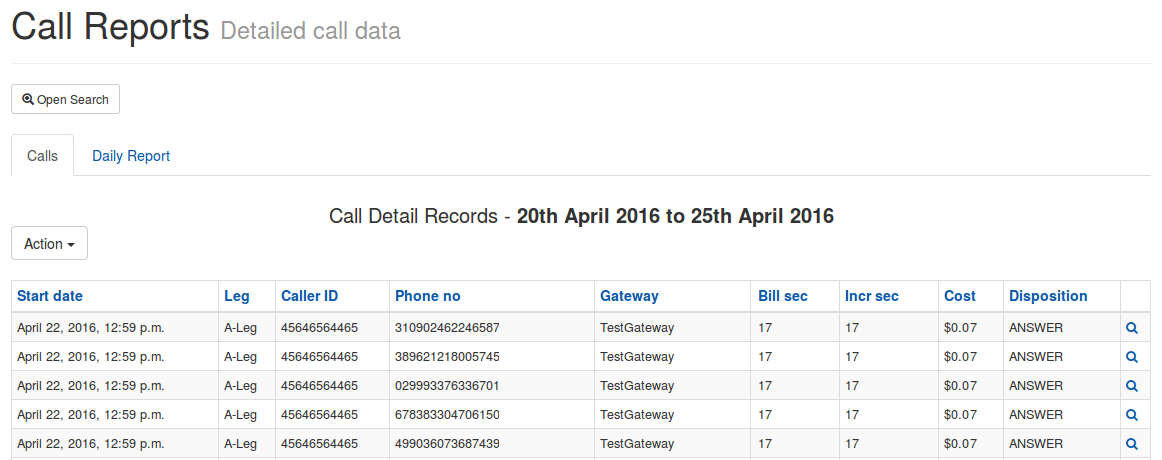The width and height of the screenshot is (1162, 460).
Task: Open magnifier icon for 389621218005745 row
Action: (1132, 356)
